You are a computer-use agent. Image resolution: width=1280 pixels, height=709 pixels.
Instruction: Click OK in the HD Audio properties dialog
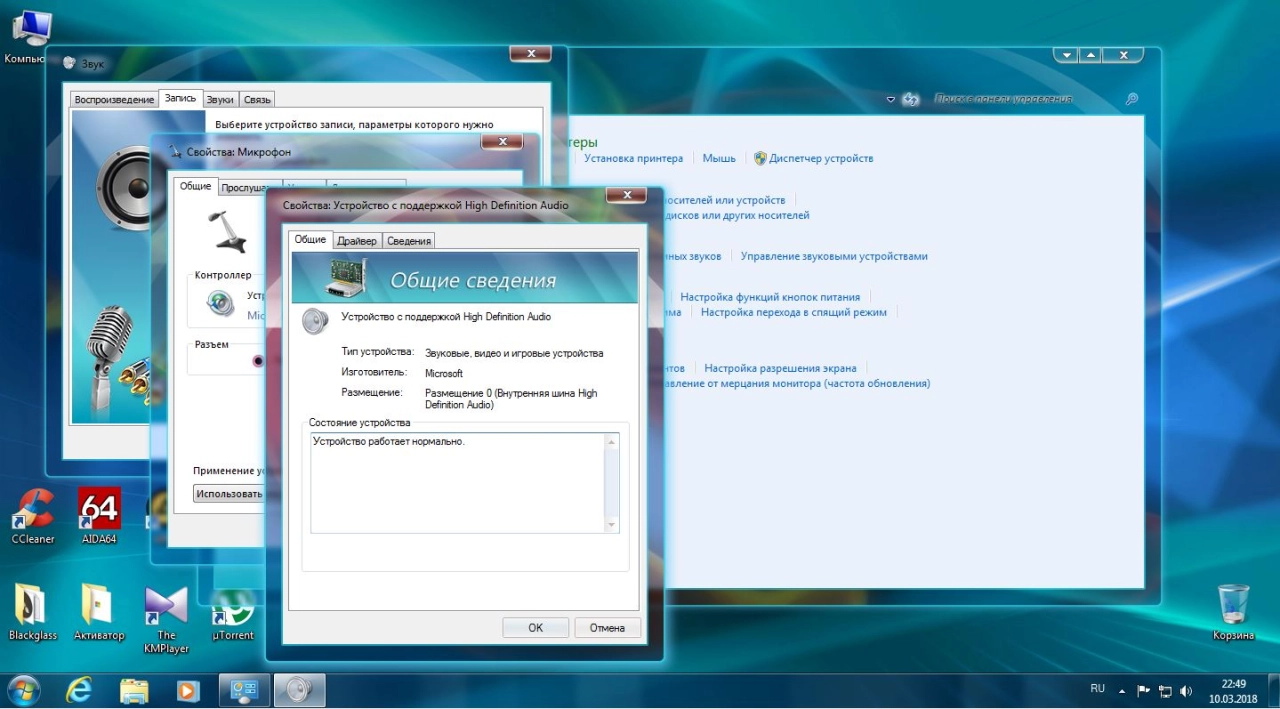(535, 628)
